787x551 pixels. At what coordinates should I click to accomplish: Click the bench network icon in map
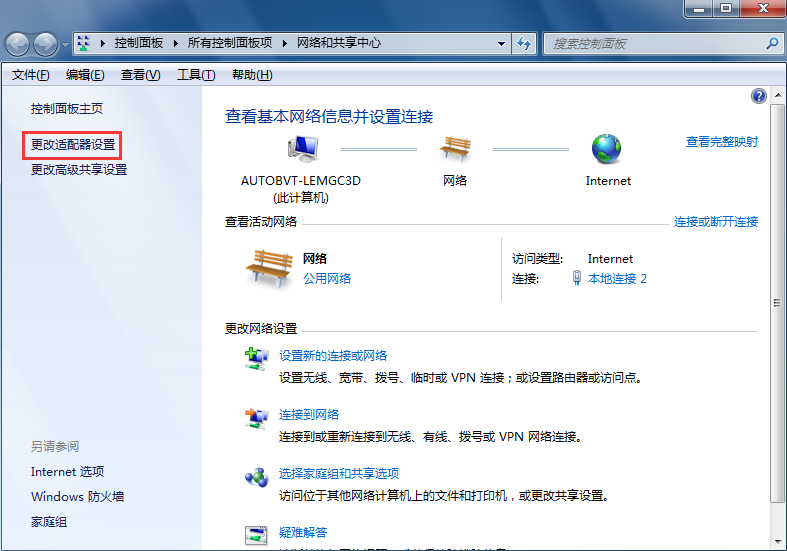pos(454,149)
